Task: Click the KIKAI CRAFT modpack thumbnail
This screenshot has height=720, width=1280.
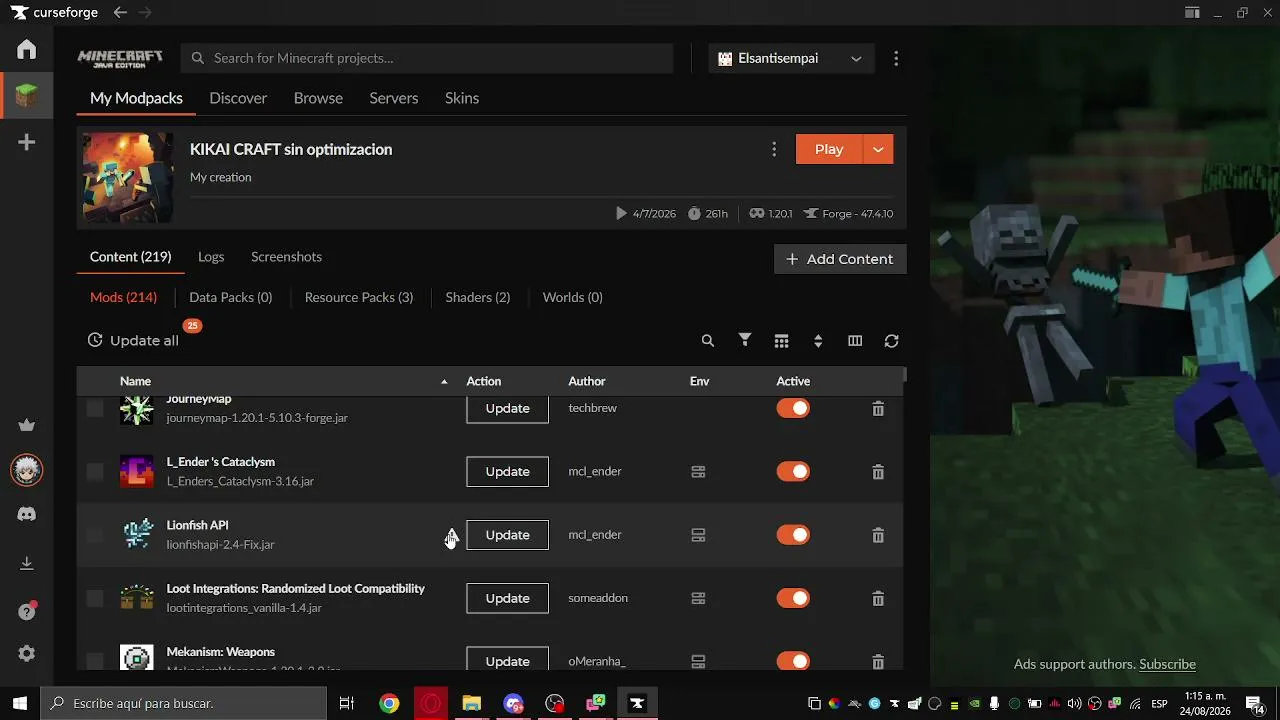Action: tap(128, 178)
